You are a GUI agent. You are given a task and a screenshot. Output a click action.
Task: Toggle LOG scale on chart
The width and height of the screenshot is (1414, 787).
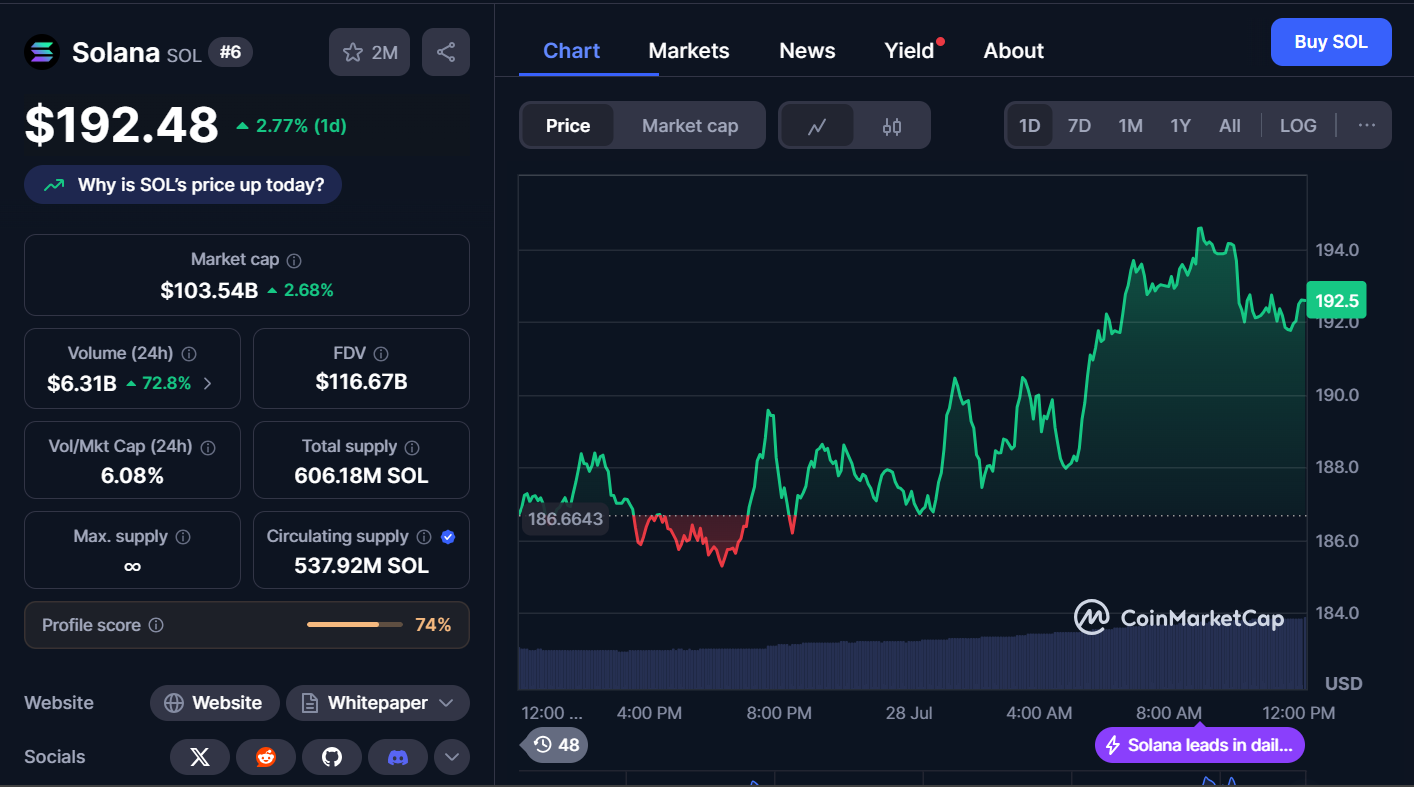pos(1298,126)
